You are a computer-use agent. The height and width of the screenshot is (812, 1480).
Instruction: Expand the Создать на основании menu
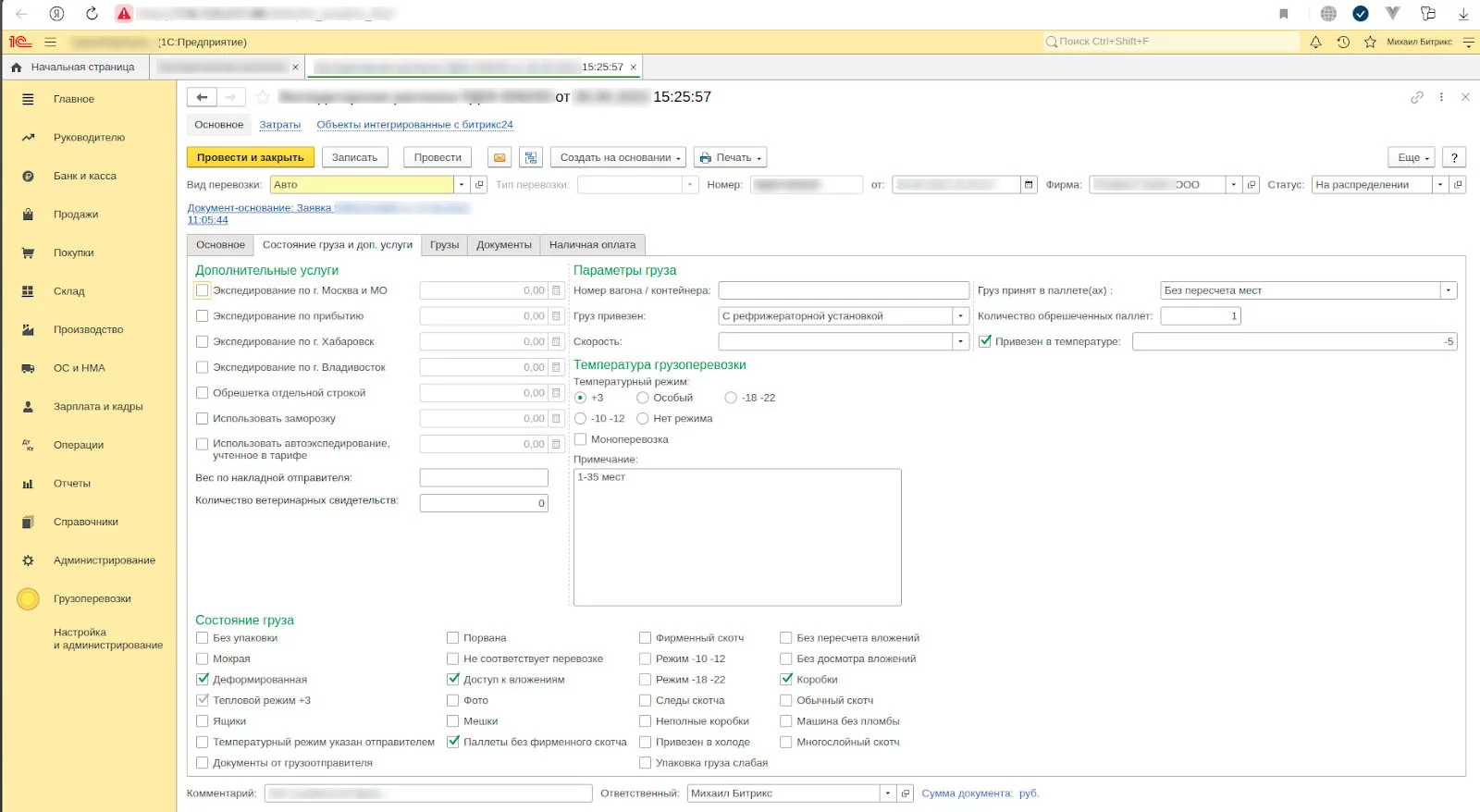[x=618, y=158]
